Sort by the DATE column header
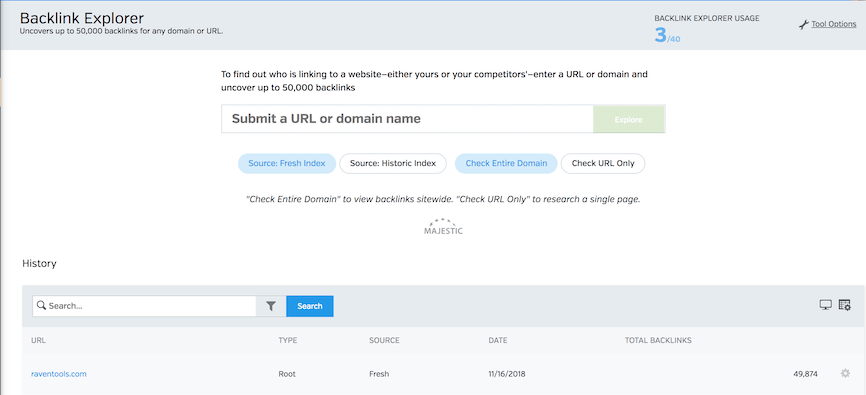 click(x=497, y=340)
